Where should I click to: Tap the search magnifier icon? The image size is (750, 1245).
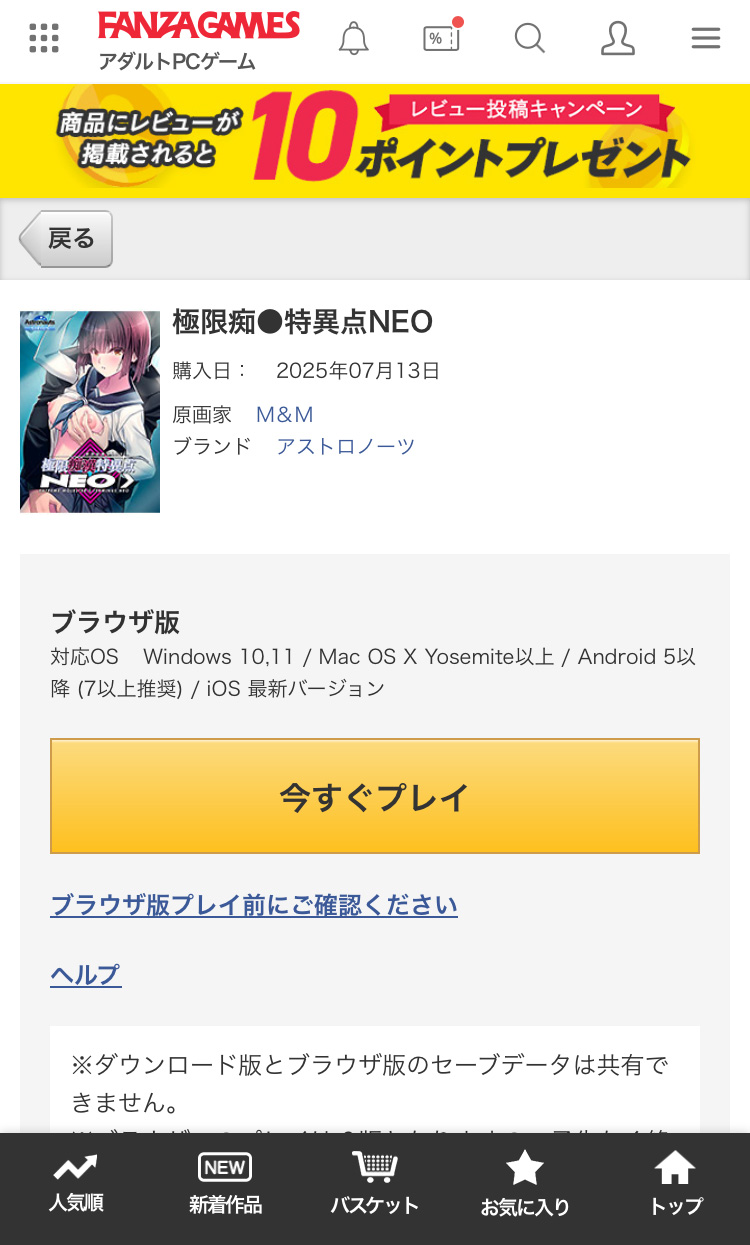pos(529,38)
